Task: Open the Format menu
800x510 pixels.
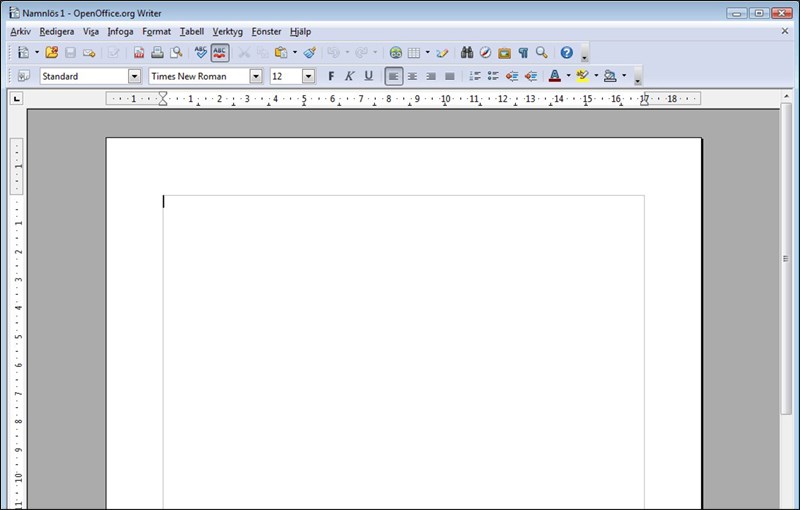Action: pos(157,32)
